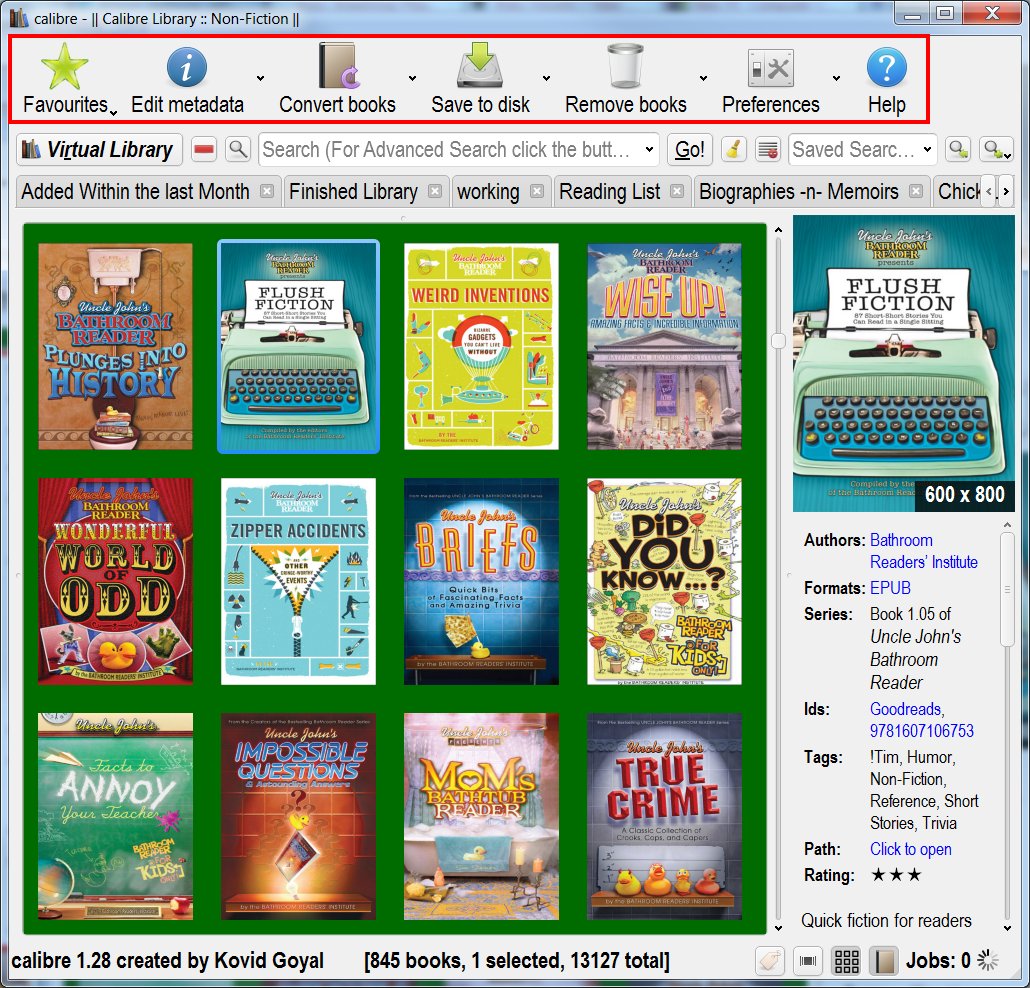Click the Remove books trash icon

(625, 66)
